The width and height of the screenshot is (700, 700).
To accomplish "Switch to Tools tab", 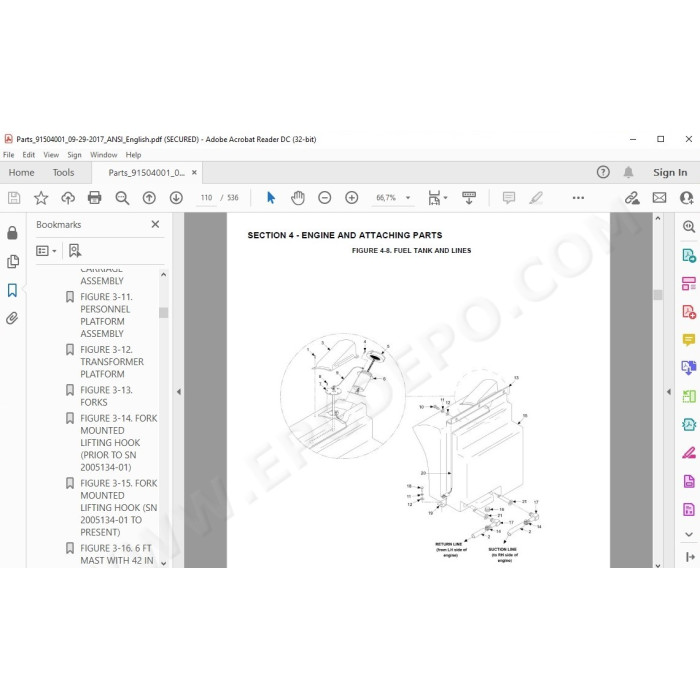I will coord(63,172).
